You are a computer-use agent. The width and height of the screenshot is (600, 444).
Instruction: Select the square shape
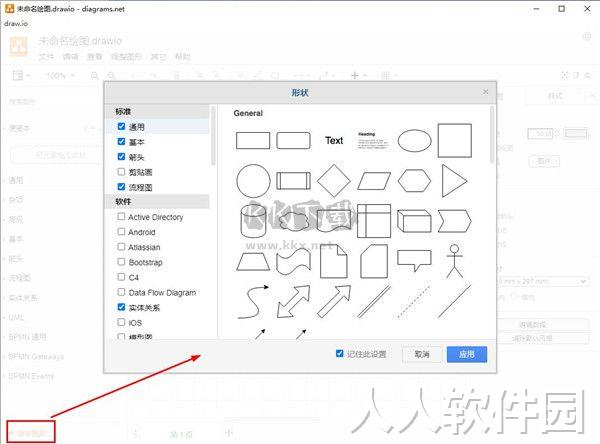pyautogui.click(x=455, y=140)
